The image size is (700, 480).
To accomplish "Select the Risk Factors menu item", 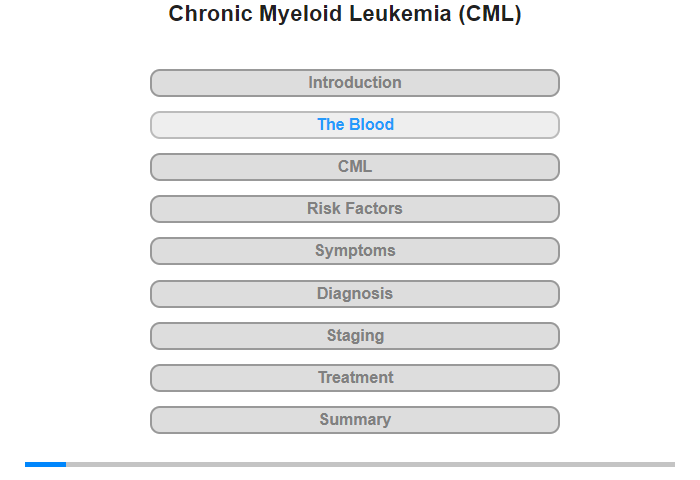I will click(355, 209).
